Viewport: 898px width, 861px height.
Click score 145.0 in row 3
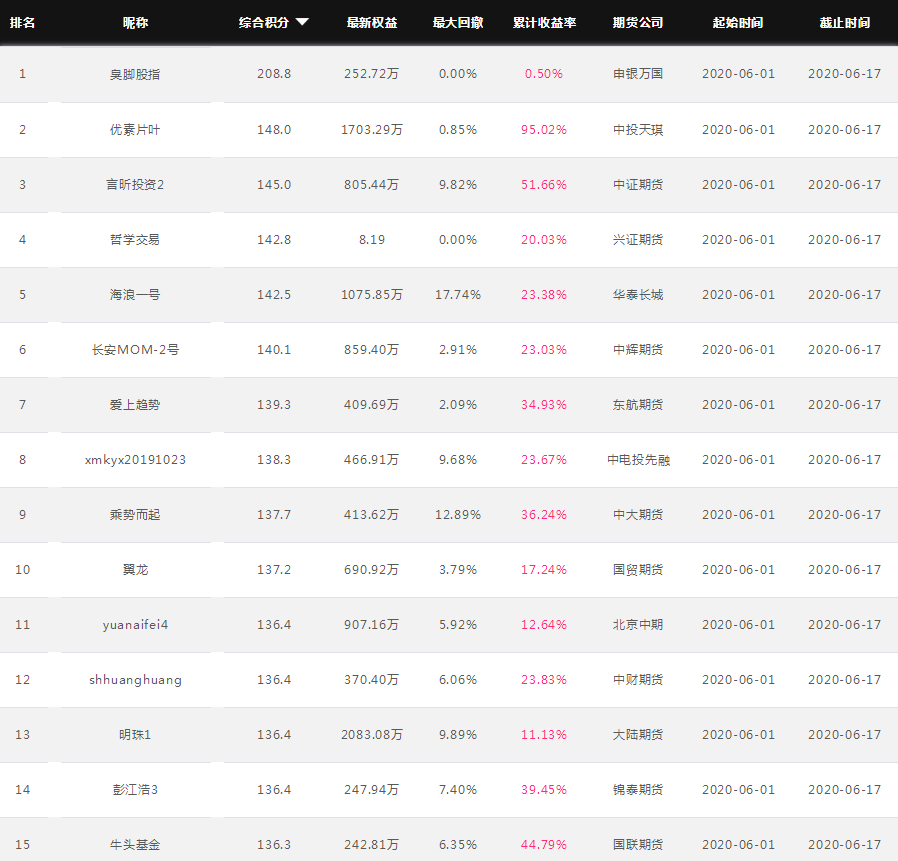pos(274,184)
